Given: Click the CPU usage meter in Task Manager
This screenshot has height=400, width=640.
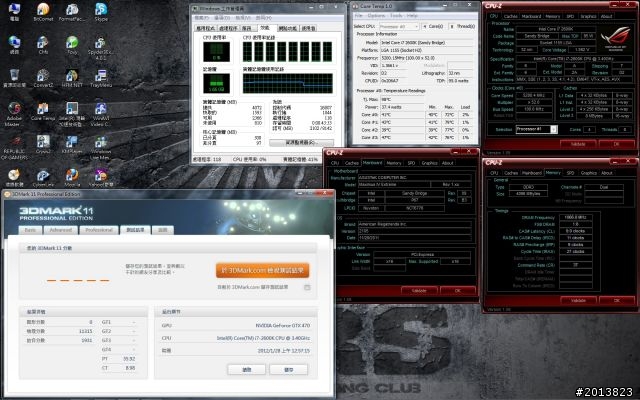Looking at the screenshot, I should tap(216, 51).
